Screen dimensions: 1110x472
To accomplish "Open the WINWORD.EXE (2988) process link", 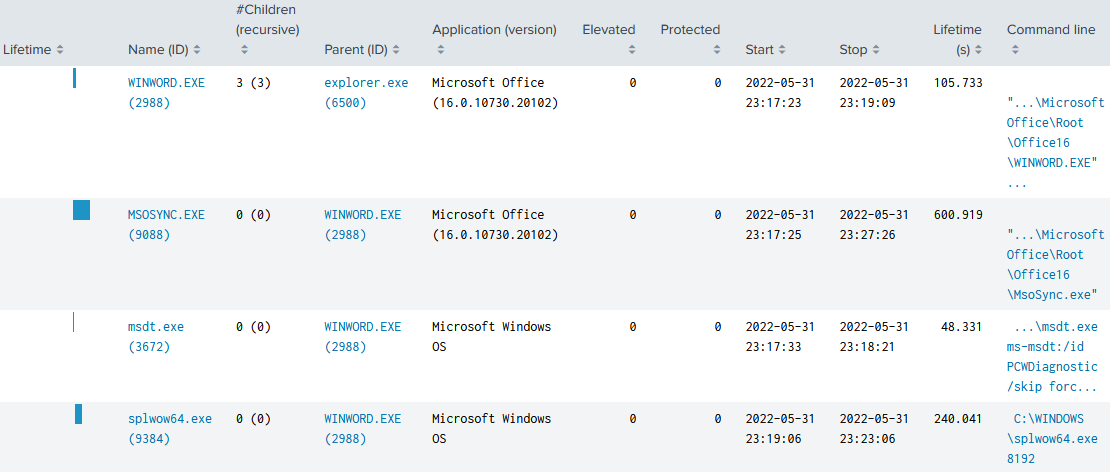I will click(166, 93).
